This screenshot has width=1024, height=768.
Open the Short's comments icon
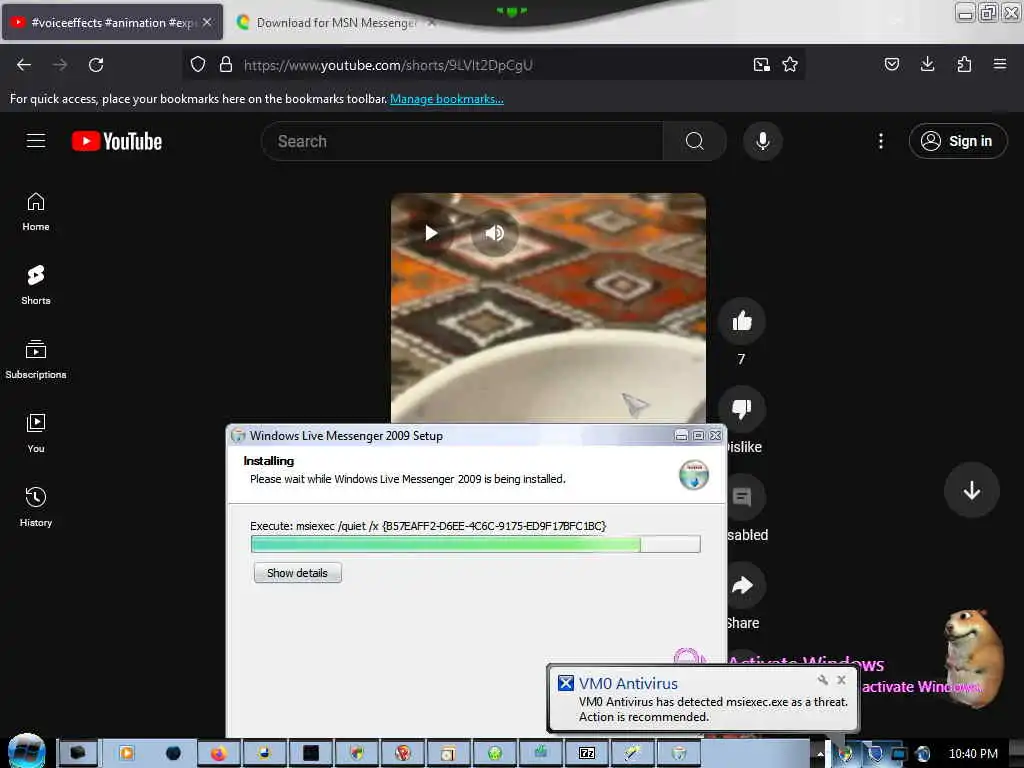tap(743, 497)
